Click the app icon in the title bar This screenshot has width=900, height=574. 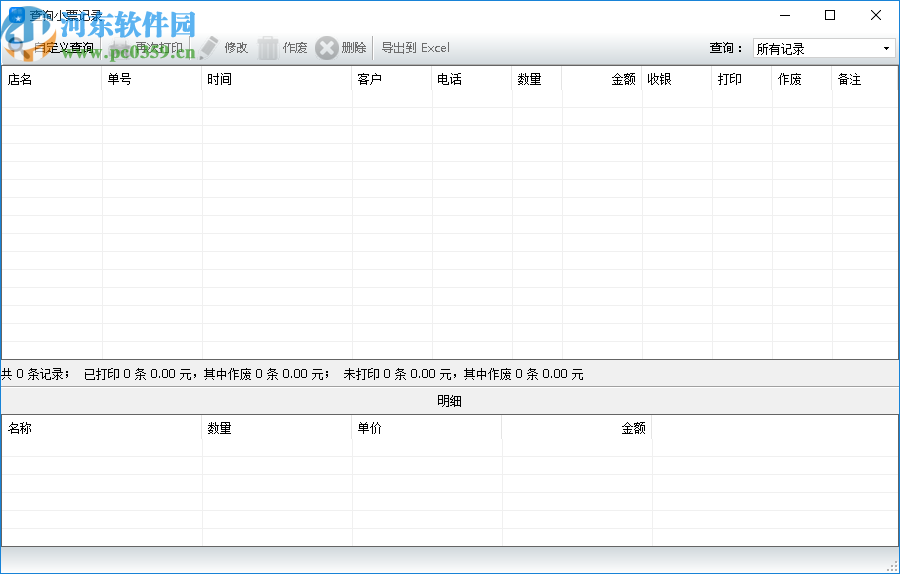tap(17, 15)
